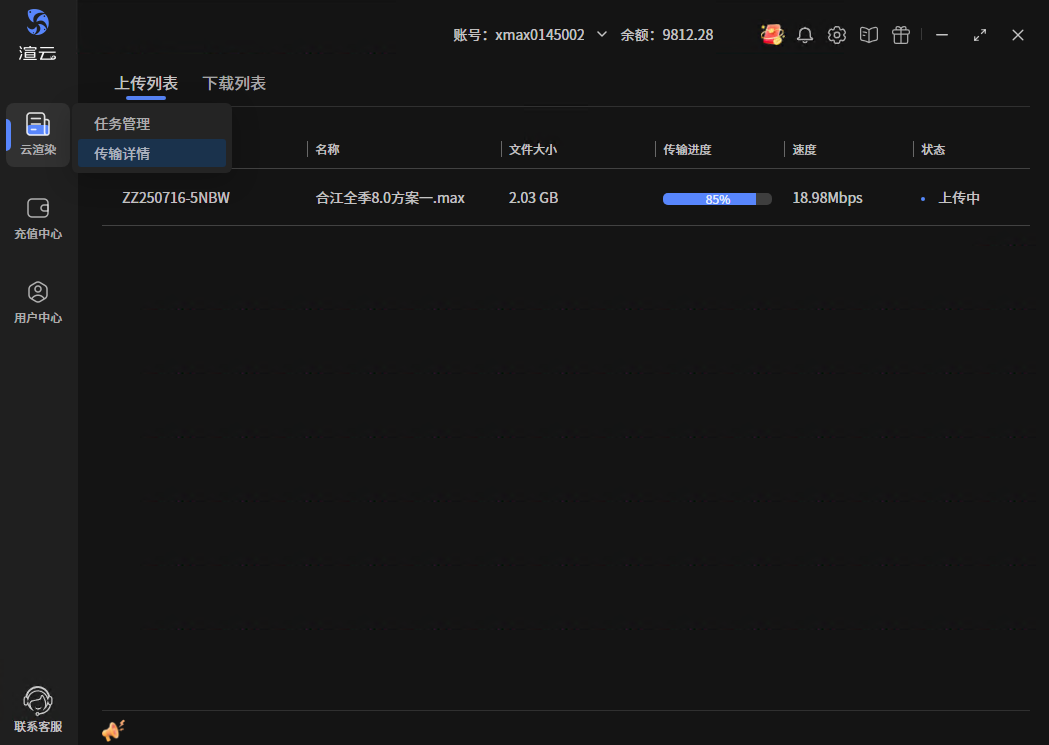Click the red envelope bonus icon
The height and width of the screenshot is (745, 1049).
tap(772, 35)
